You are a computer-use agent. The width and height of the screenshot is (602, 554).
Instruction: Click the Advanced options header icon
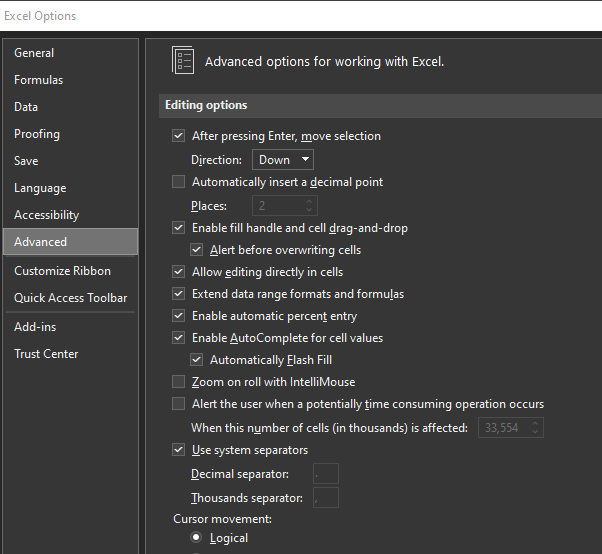[x=183, y=61]
